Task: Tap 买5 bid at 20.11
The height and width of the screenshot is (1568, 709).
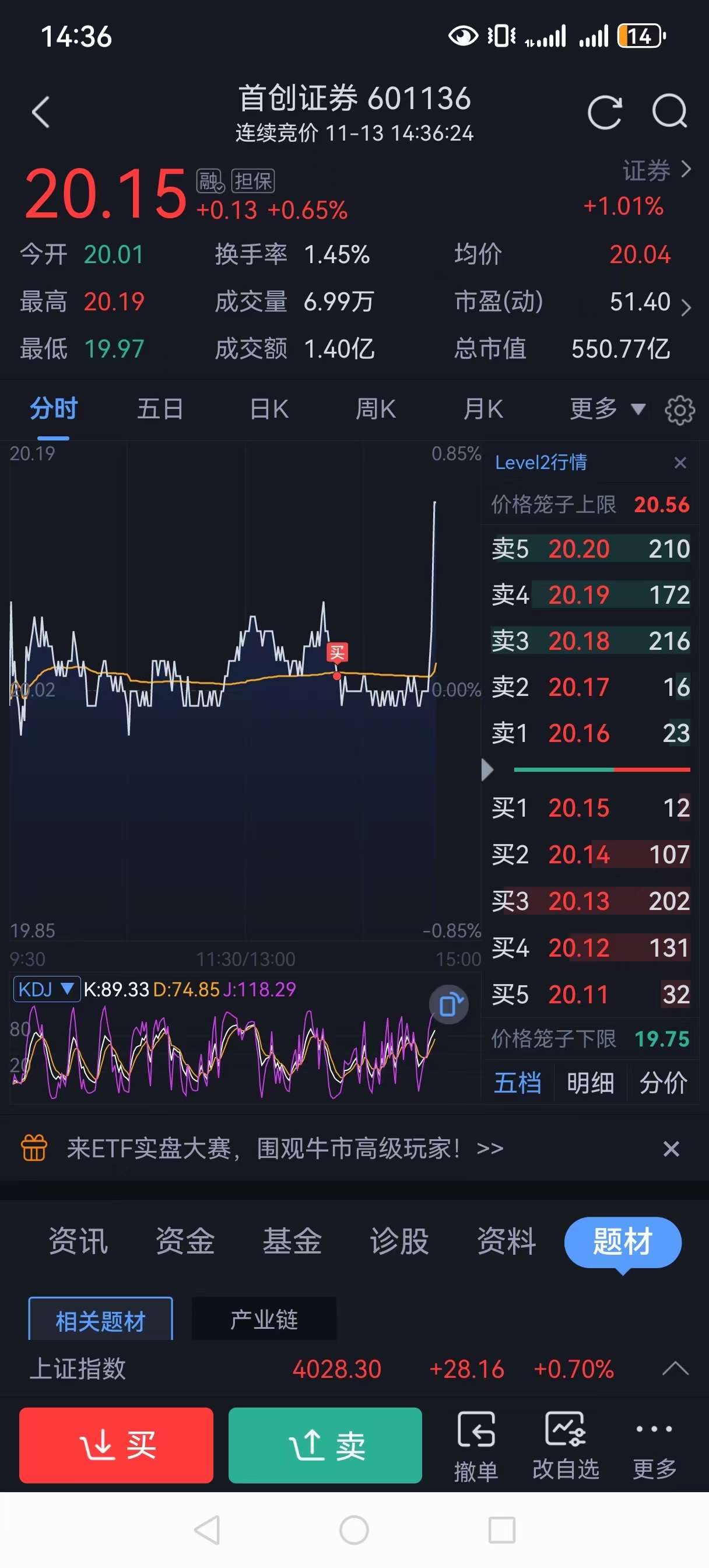Action: [x=590, y=995]
